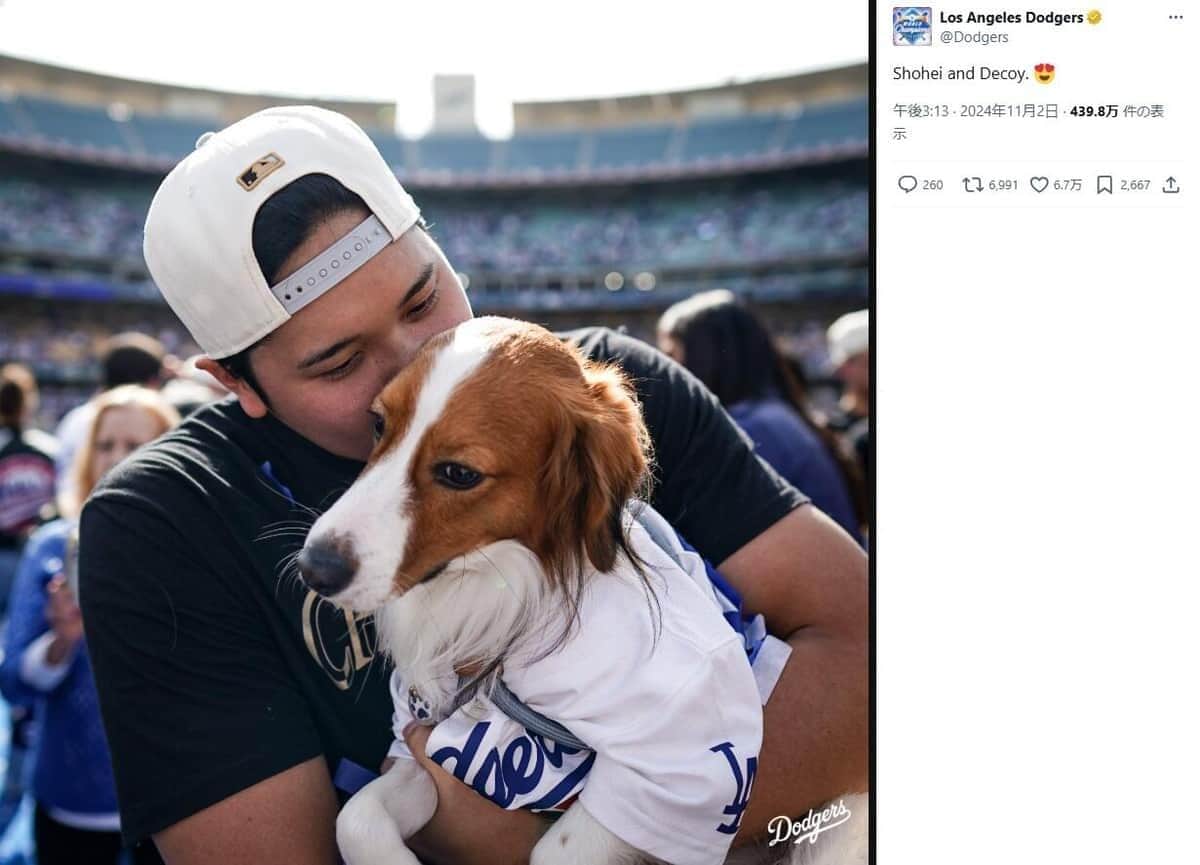Screen dimensions: 1200x865
Task: Click the "Shohei and Decoy." post text
Action: coord(960,73)
